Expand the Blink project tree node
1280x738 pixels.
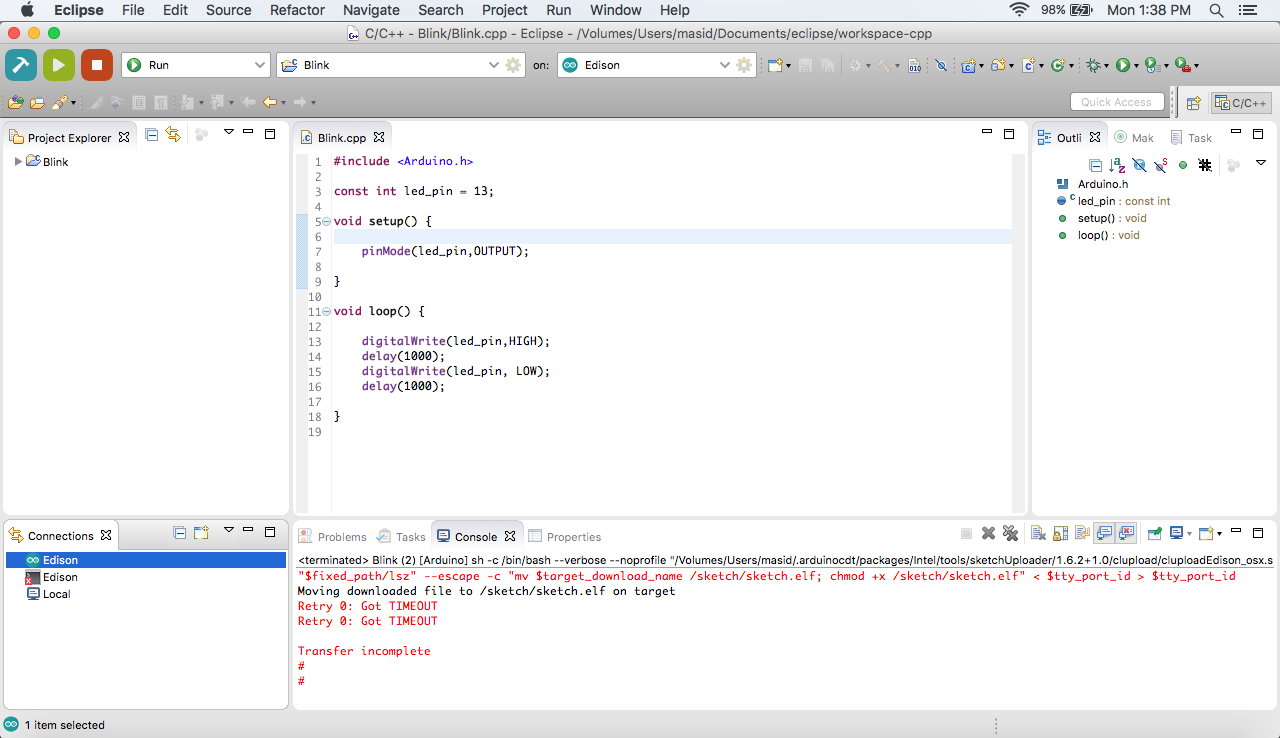click(x=17, y=161)
